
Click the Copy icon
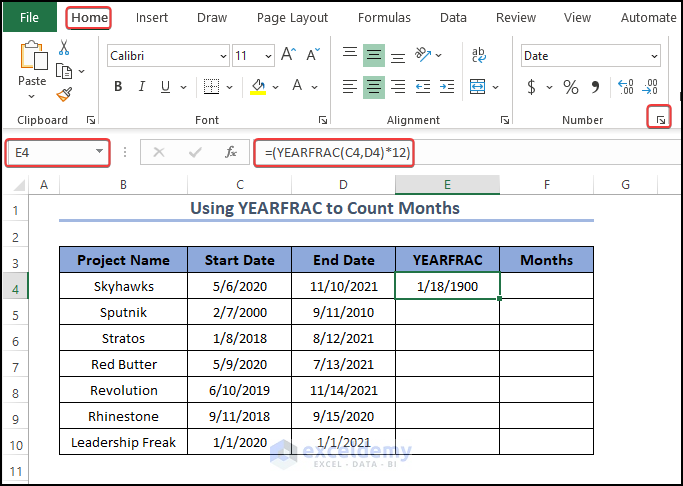64,71
